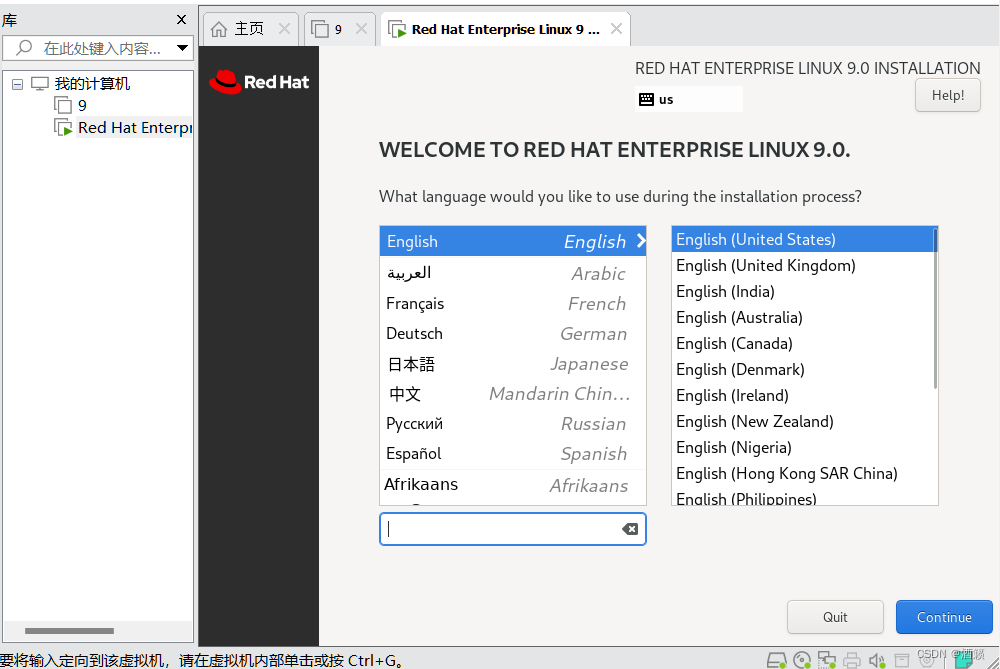Select 我的计算机 in library tree

[92, 84]
